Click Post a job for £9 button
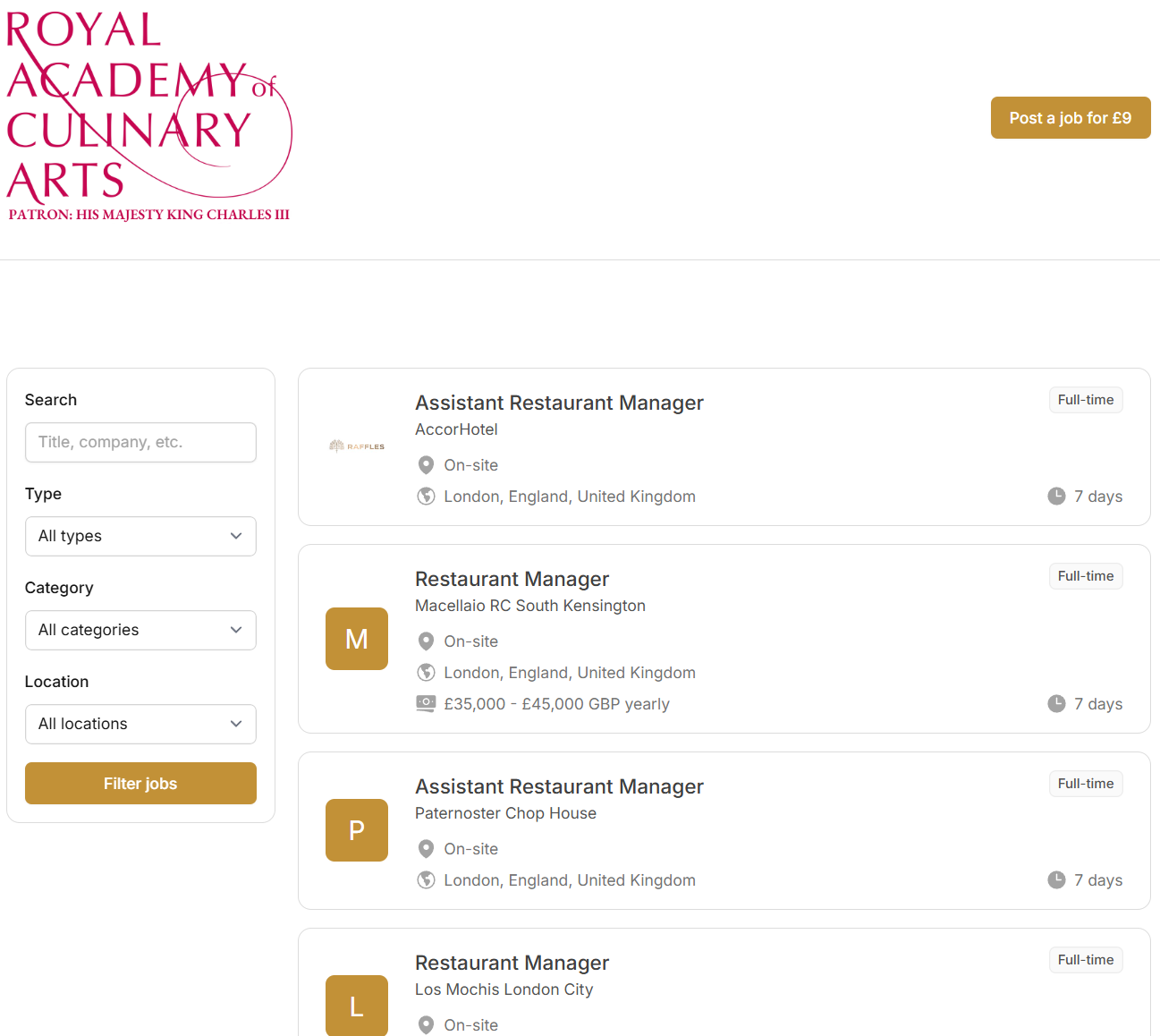Image resolution: width=1160 pixels, height=1036 pixels. (1071, 118)
